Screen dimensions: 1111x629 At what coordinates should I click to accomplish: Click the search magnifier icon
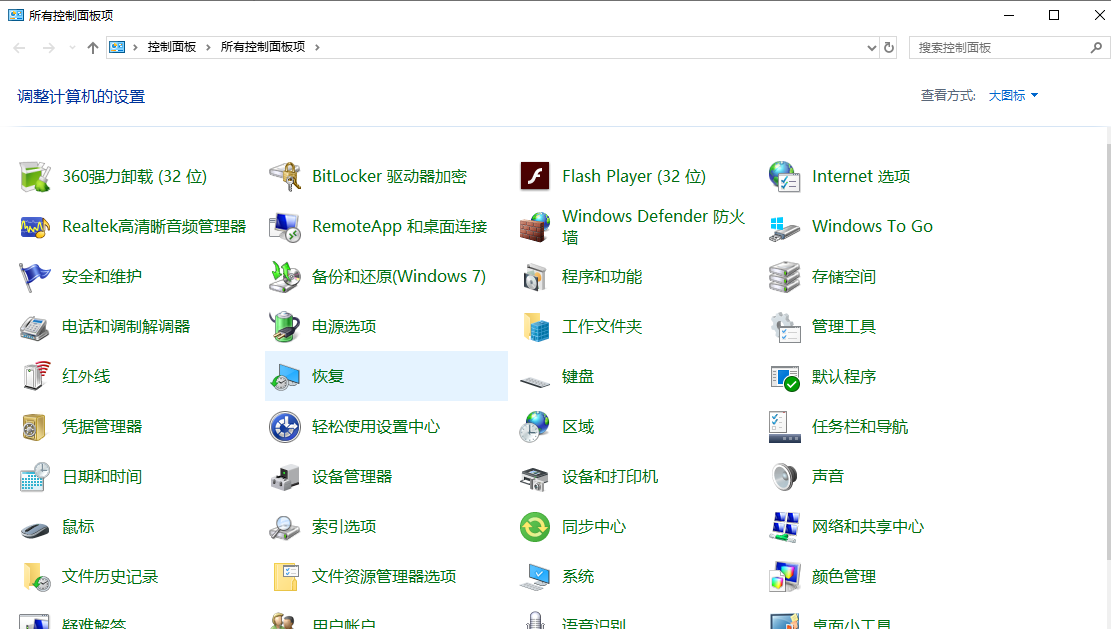pyautogui.click(x=1096, y=47)
